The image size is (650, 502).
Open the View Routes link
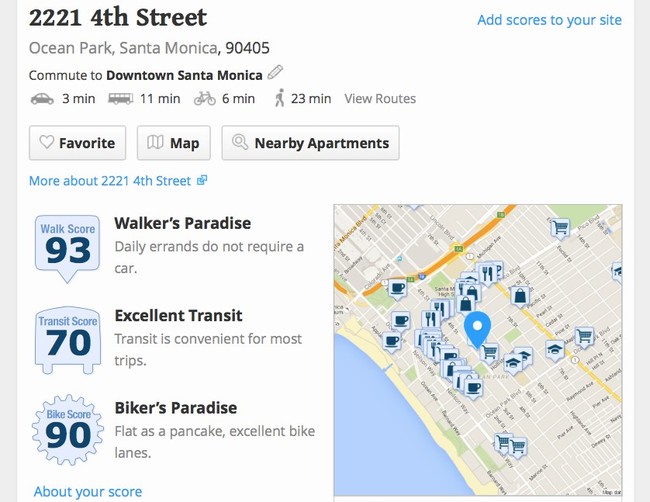[x=380, y=99]
